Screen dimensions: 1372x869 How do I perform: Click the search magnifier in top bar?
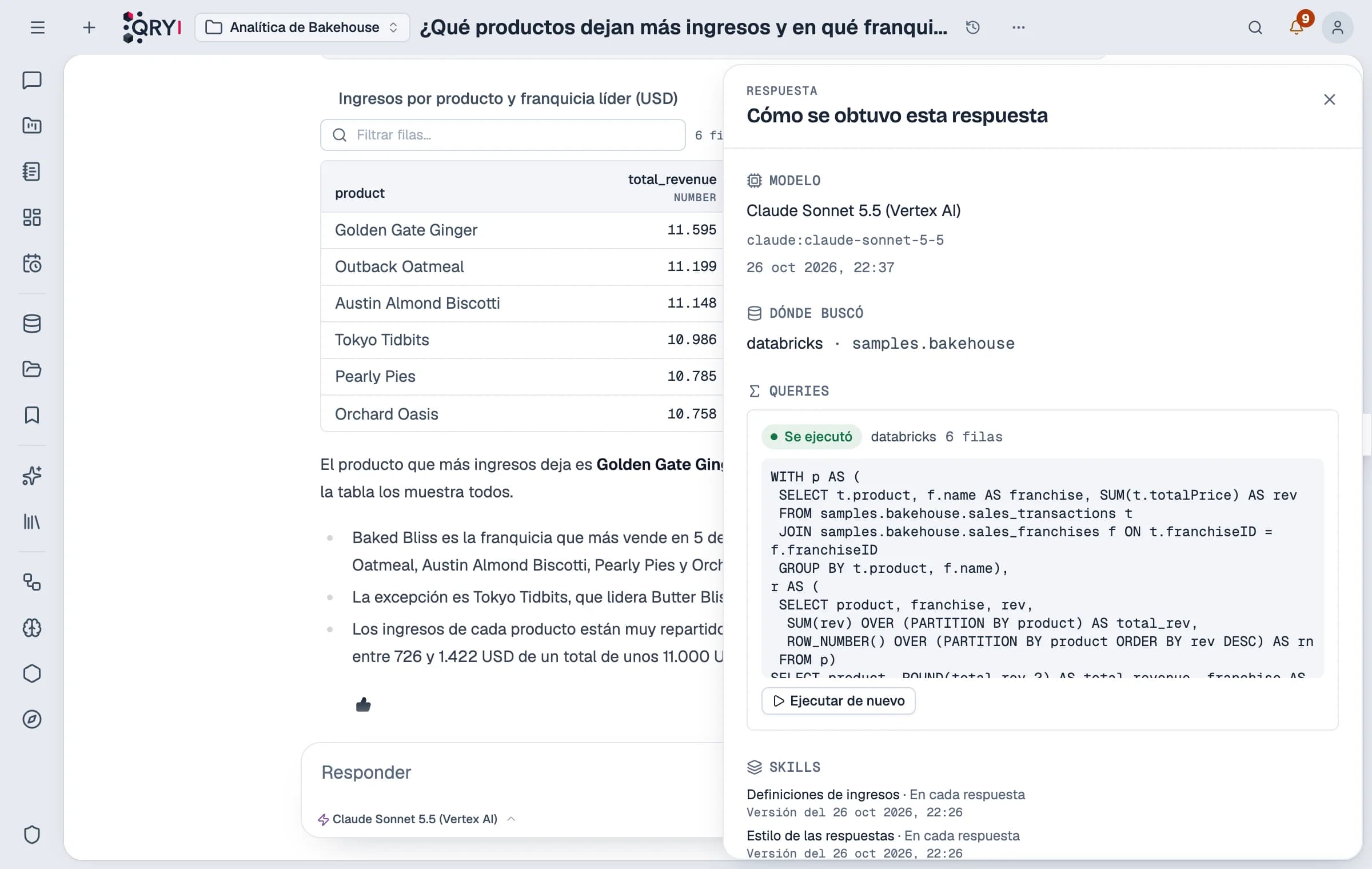click(x=1255, y=27)
